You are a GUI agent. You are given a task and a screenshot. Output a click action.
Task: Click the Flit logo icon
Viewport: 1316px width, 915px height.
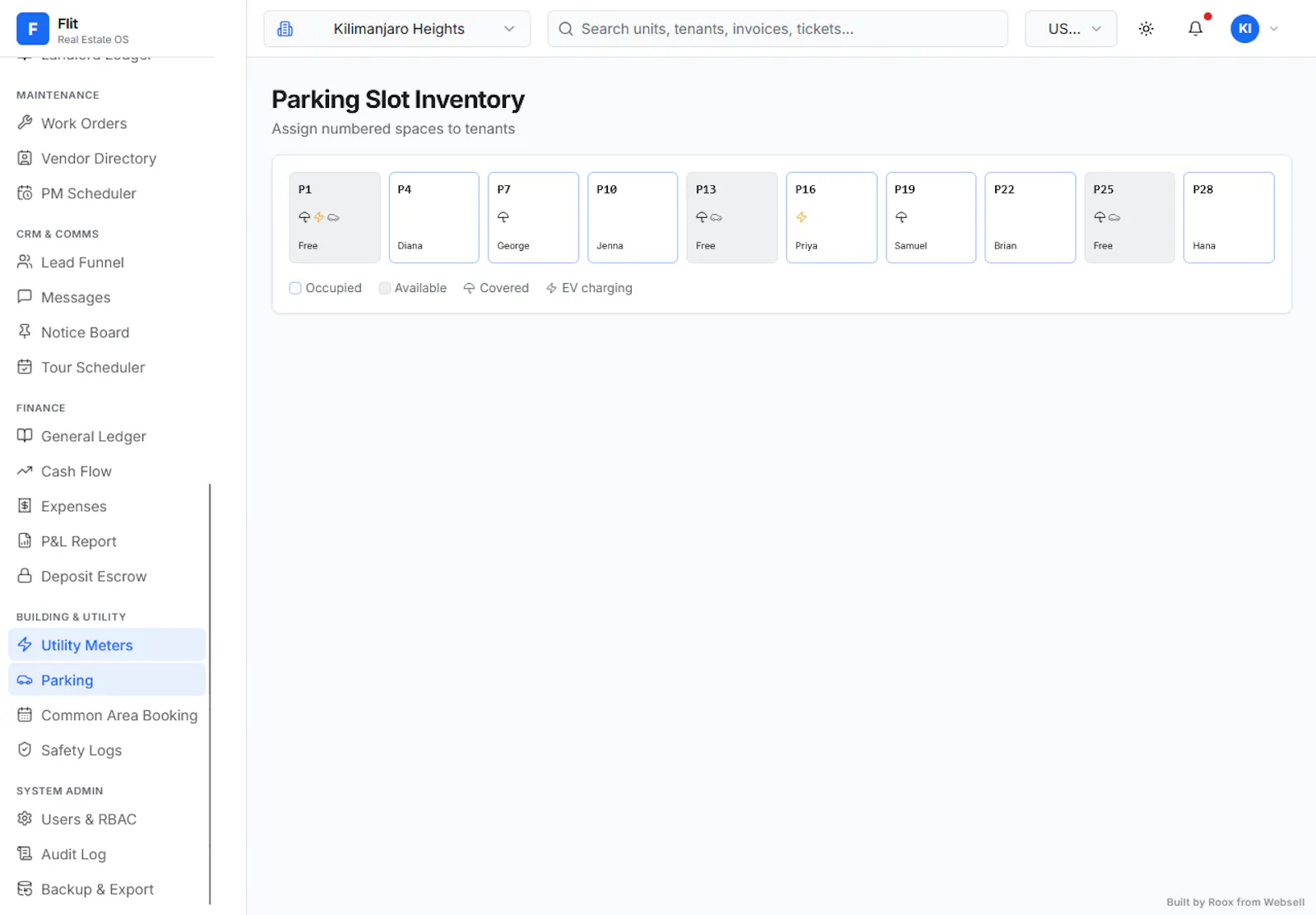(x=33, y=29)
